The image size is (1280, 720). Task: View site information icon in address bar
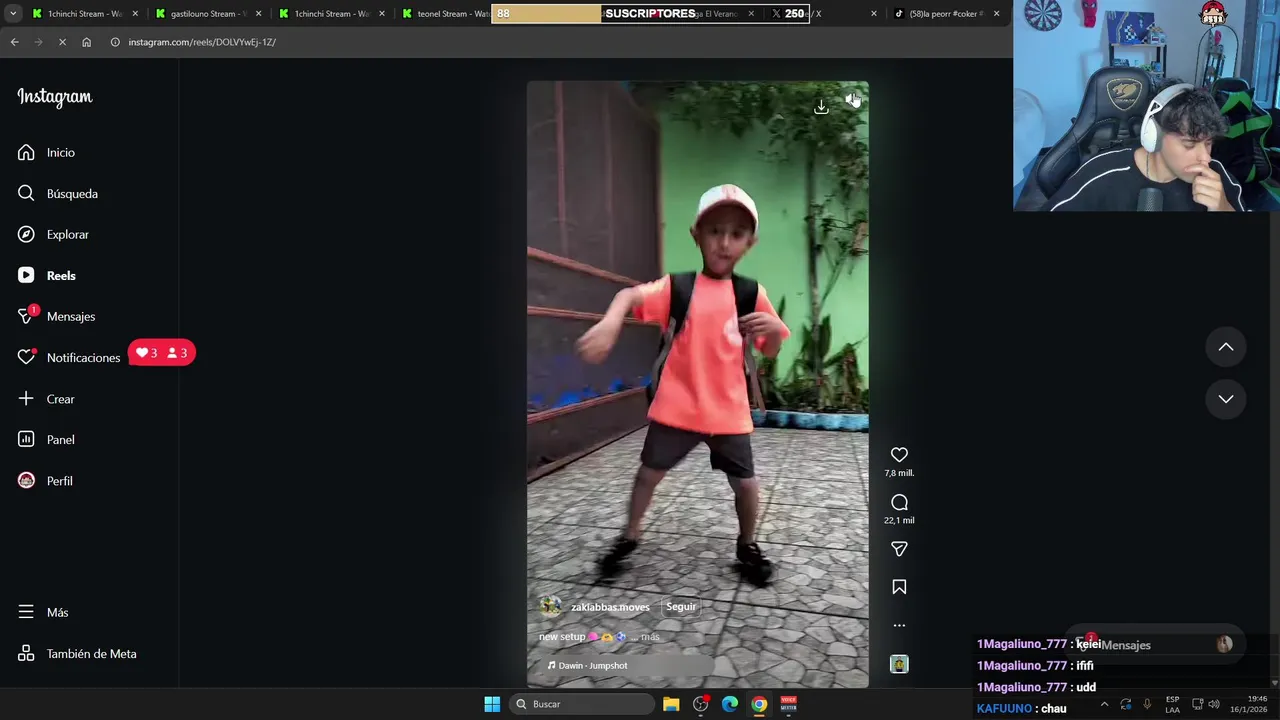pos(115,42)
